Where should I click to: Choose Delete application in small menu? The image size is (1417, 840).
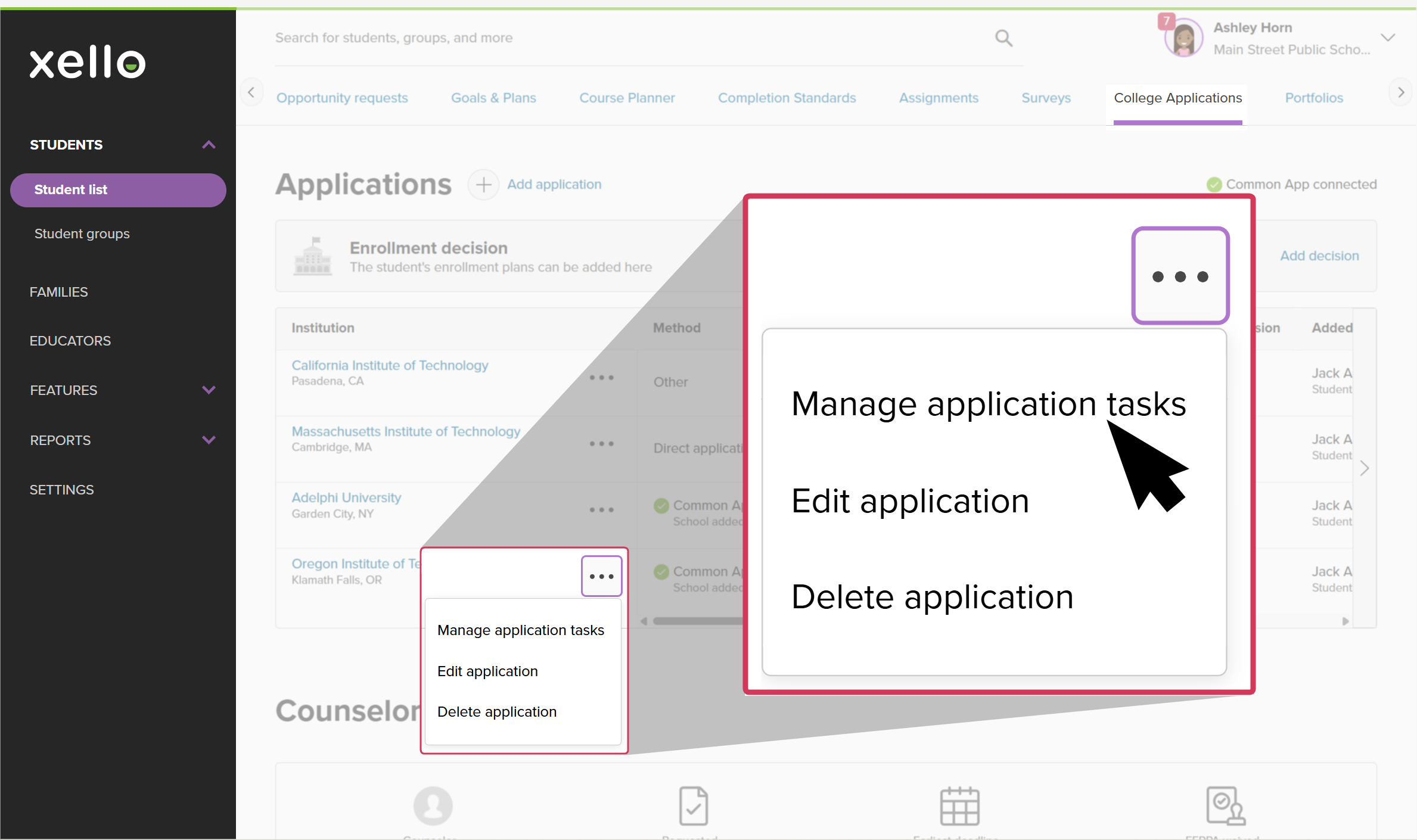(x=496, y=712)
